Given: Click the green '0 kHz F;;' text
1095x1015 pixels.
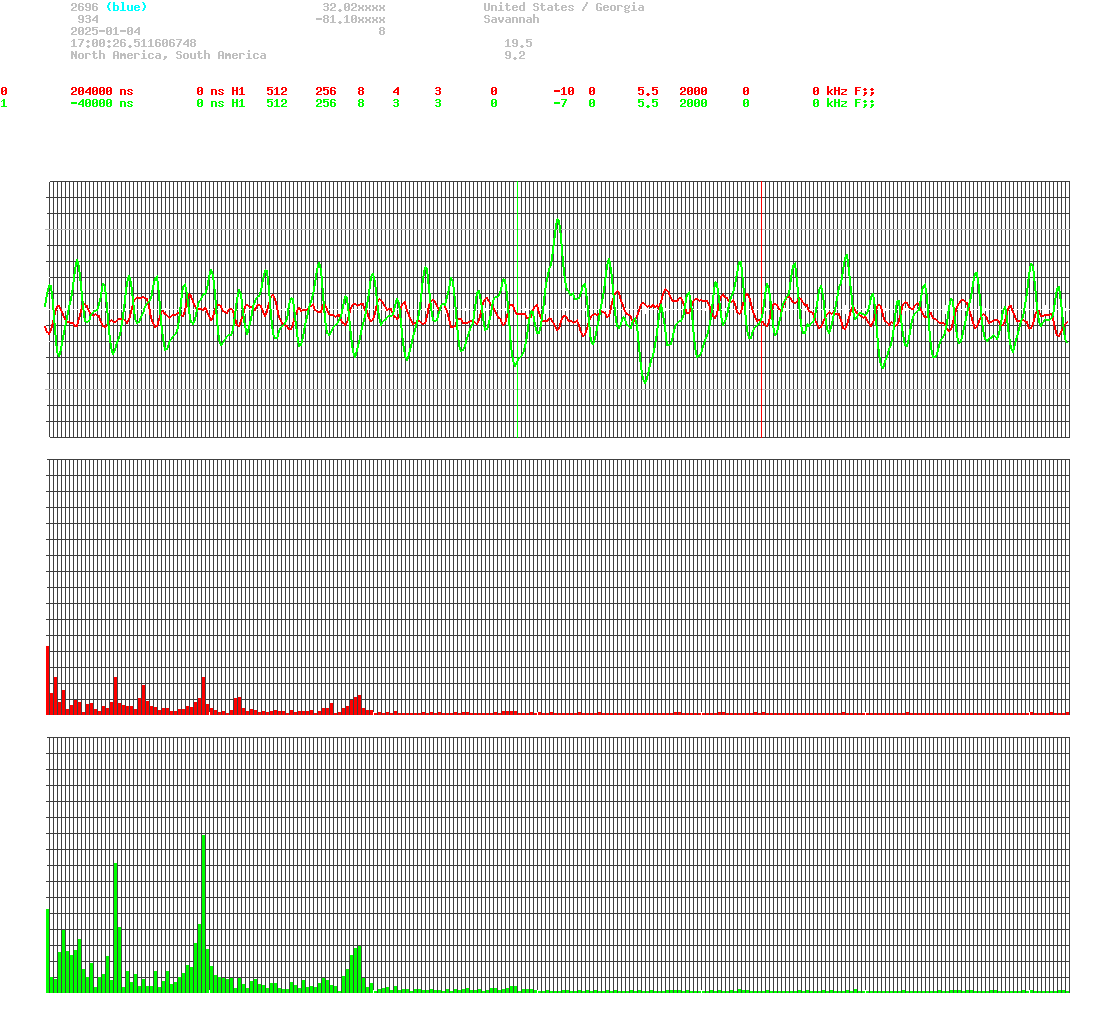Looking at the screenshot, I should pyautogui.click(x=844, y=103).
